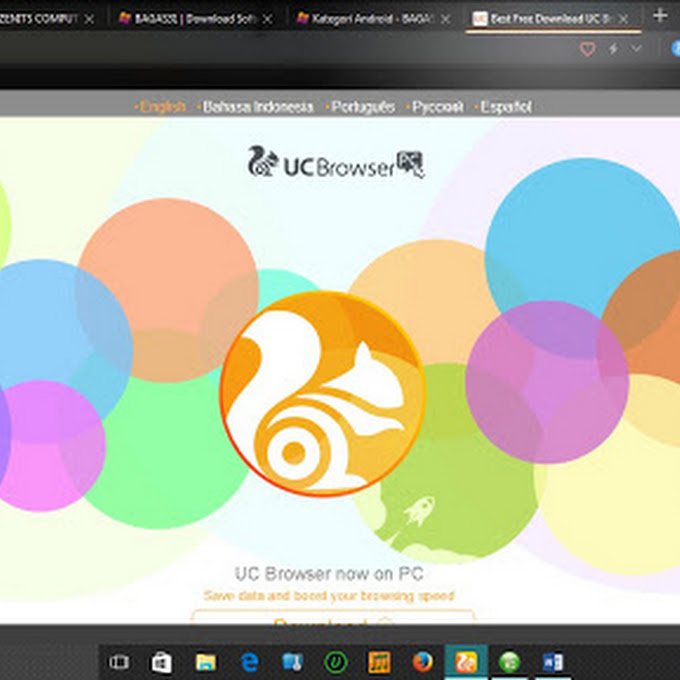Image resolution: width=680 pixels, height=680 pixels.
Task: Open Task View from the taskbar
Action: (x=118, y=662)
